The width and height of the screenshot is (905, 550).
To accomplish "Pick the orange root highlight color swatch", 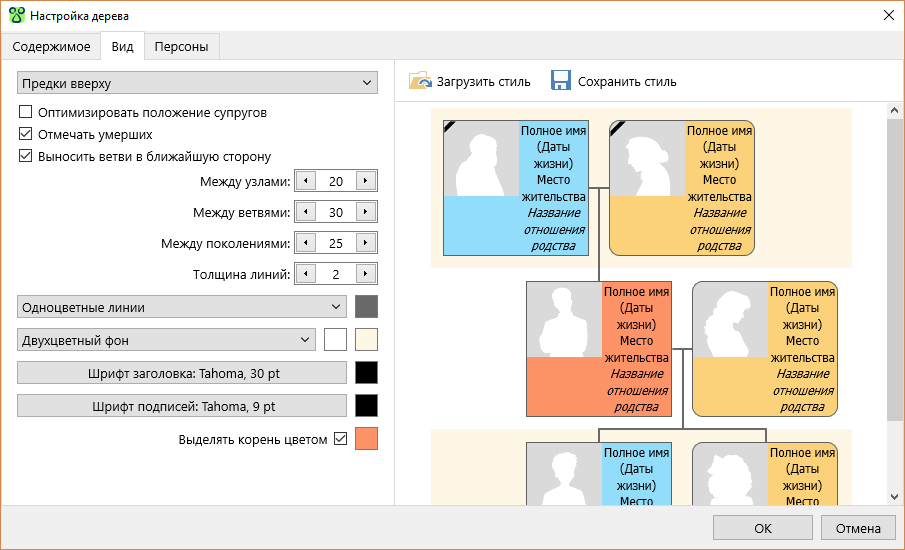I will (x=367, y=439).
